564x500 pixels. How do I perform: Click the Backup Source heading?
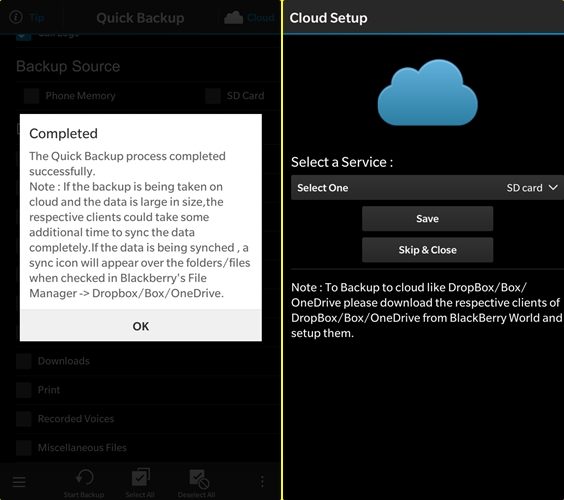68,66
